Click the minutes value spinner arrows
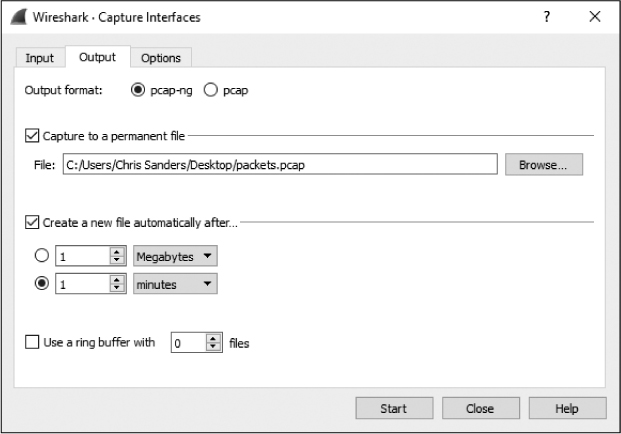The width and height of the screenshot is (621, 434). point(116,284)
